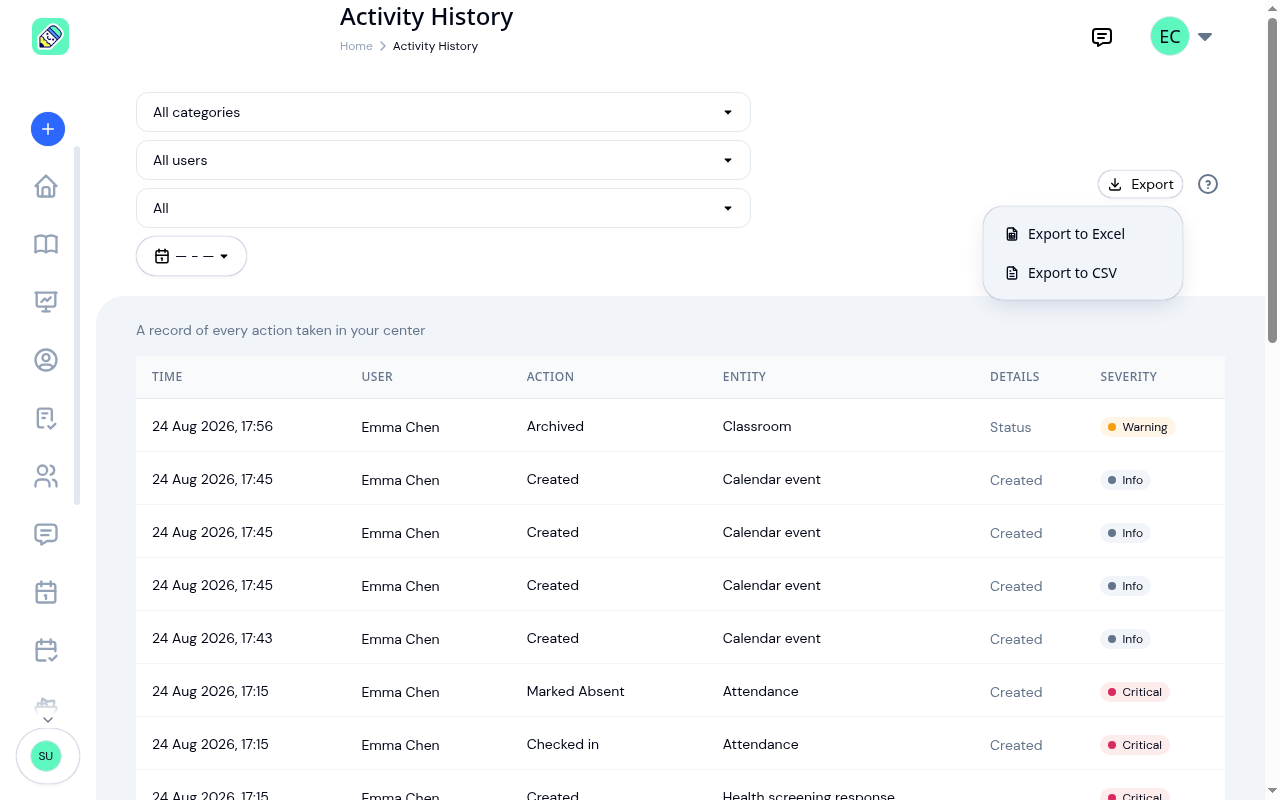This screenshot has height=800, width=1280.
Task: Select the checklist document icon in the sidebar
Action: (46, 418)
